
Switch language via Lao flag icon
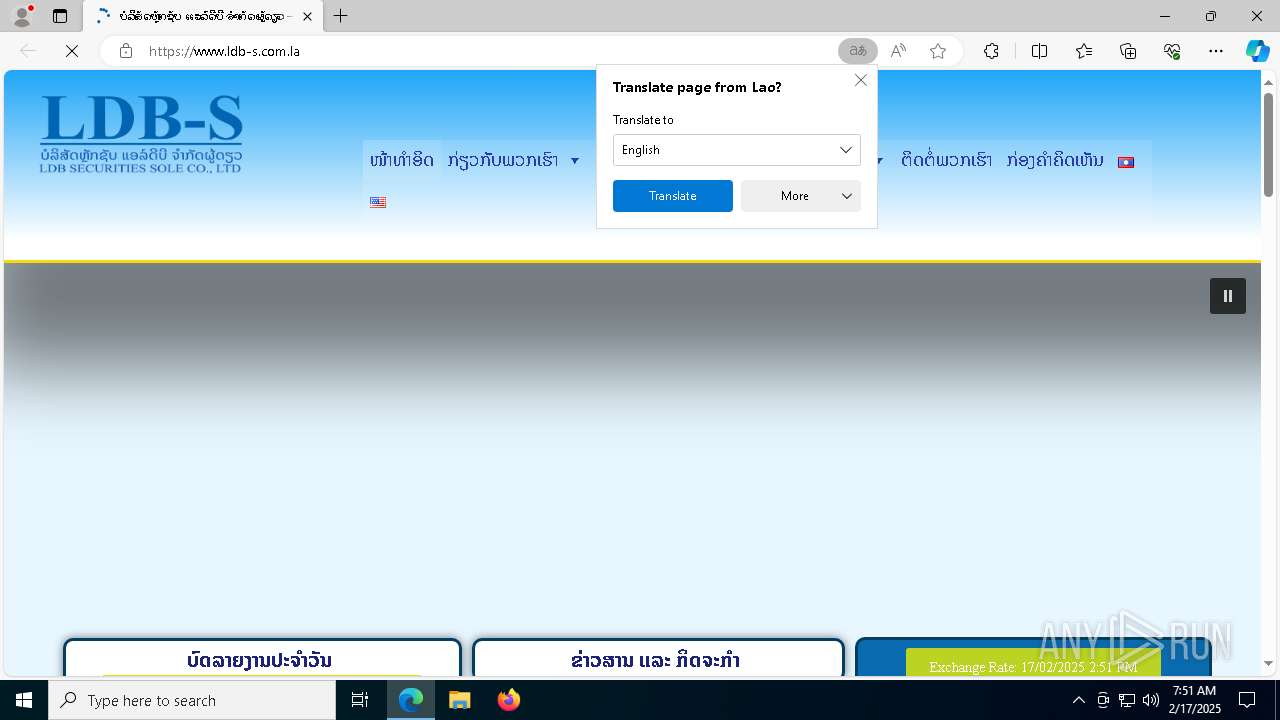(x=1126, y=162)
